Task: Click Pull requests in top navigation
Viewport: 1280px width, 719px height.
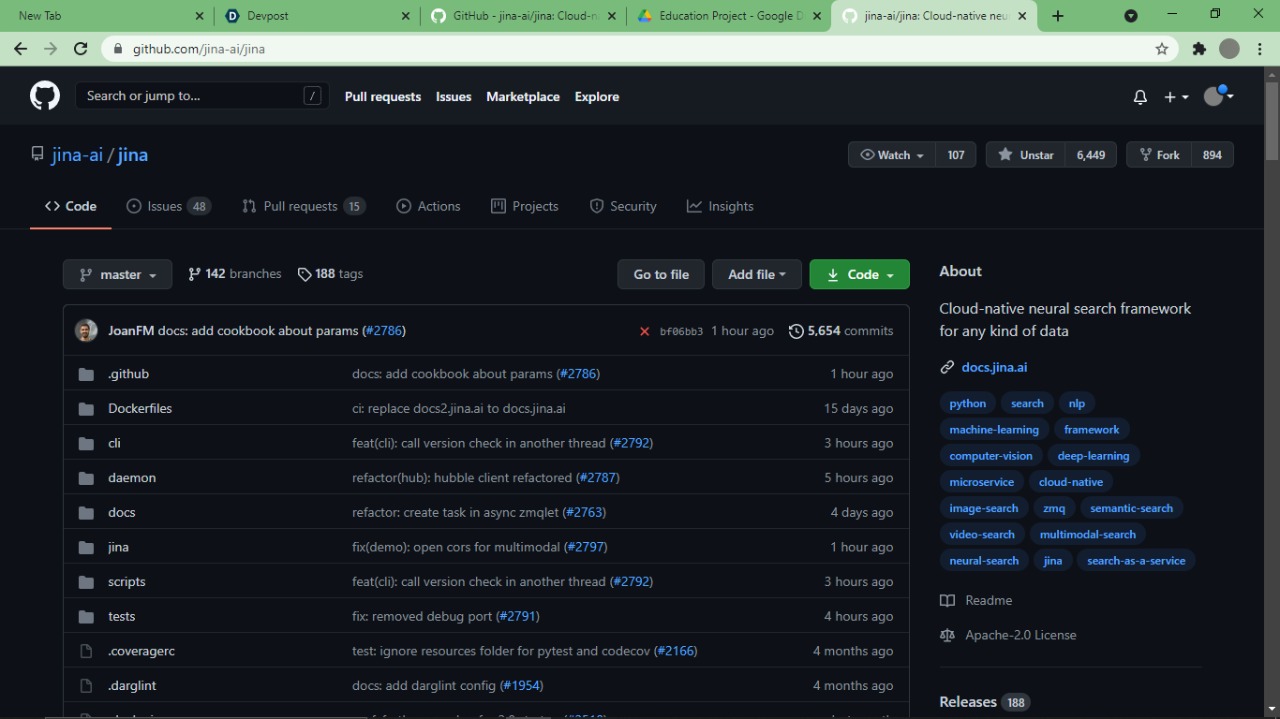Action: click(383, 97)
